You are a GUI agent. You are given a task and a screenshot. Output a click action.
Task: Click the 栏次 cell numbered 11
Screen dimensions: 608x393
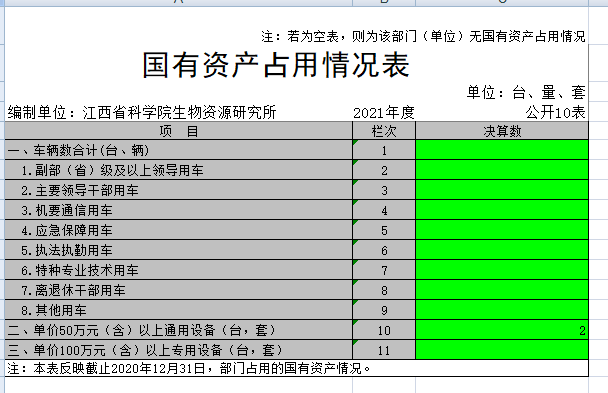[x=384, y=350]
